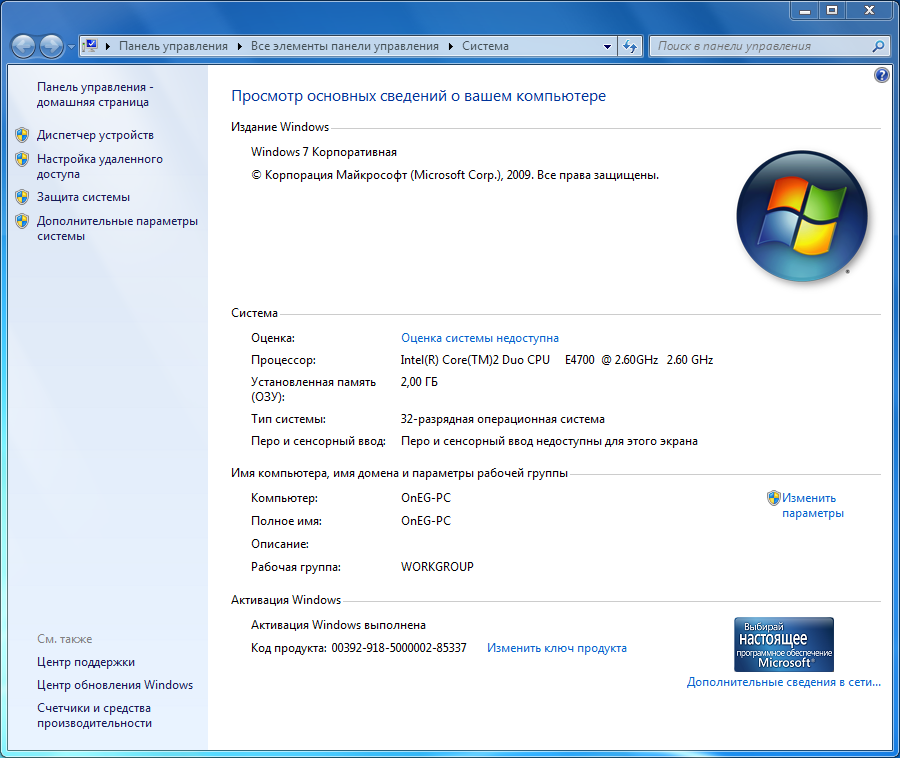Open Диспетчер устройств
Viewport: 900px width, 758px height.
click(95, 135)
